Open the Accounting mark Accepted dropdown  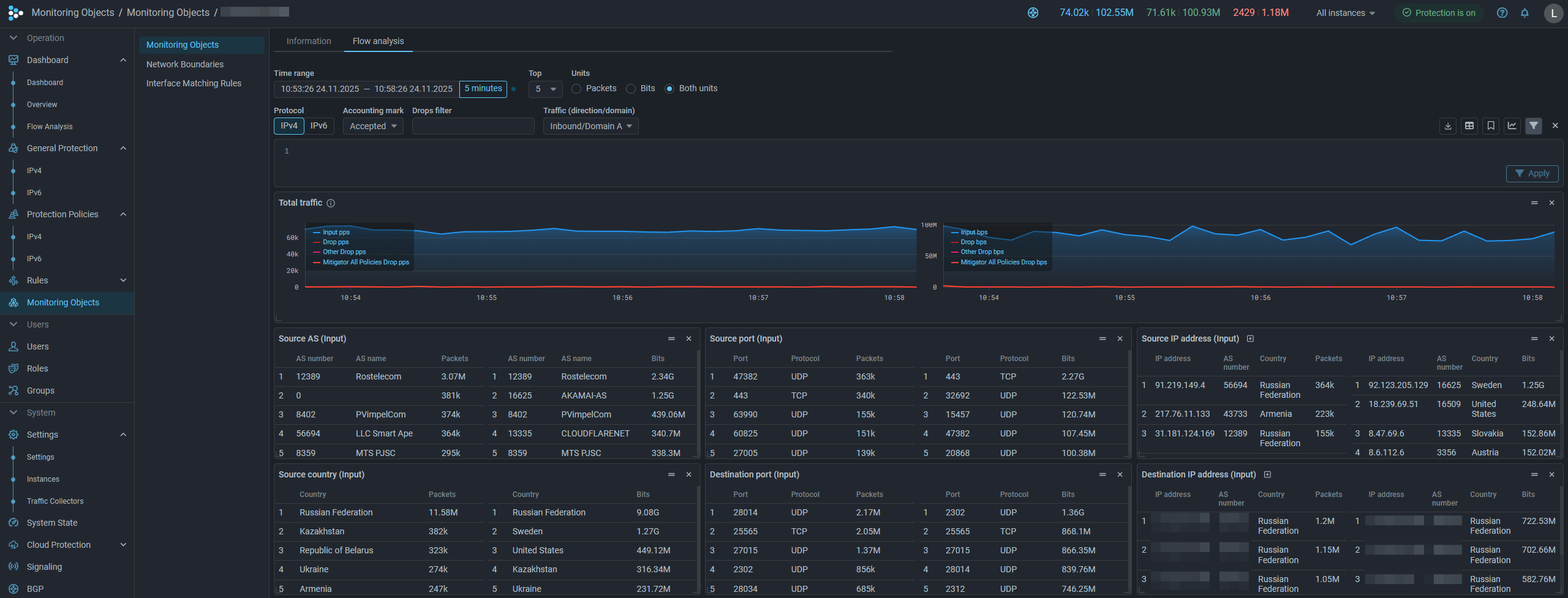coord(373,127)
